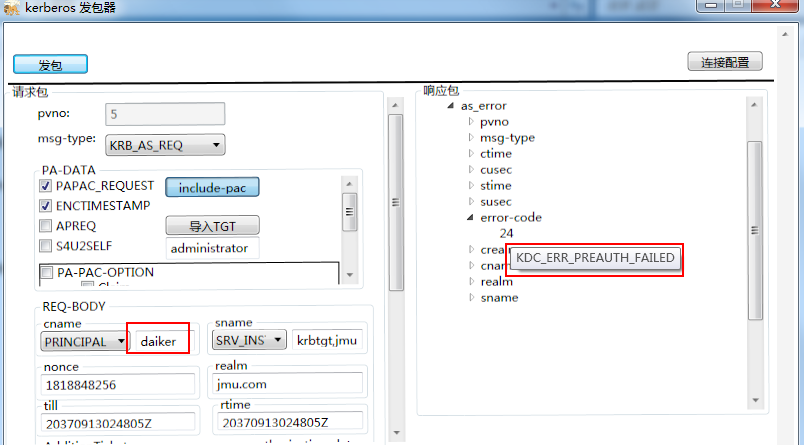The image size is (804, 445).
Task: Click the 发包 send packet button
Action: 50,65
